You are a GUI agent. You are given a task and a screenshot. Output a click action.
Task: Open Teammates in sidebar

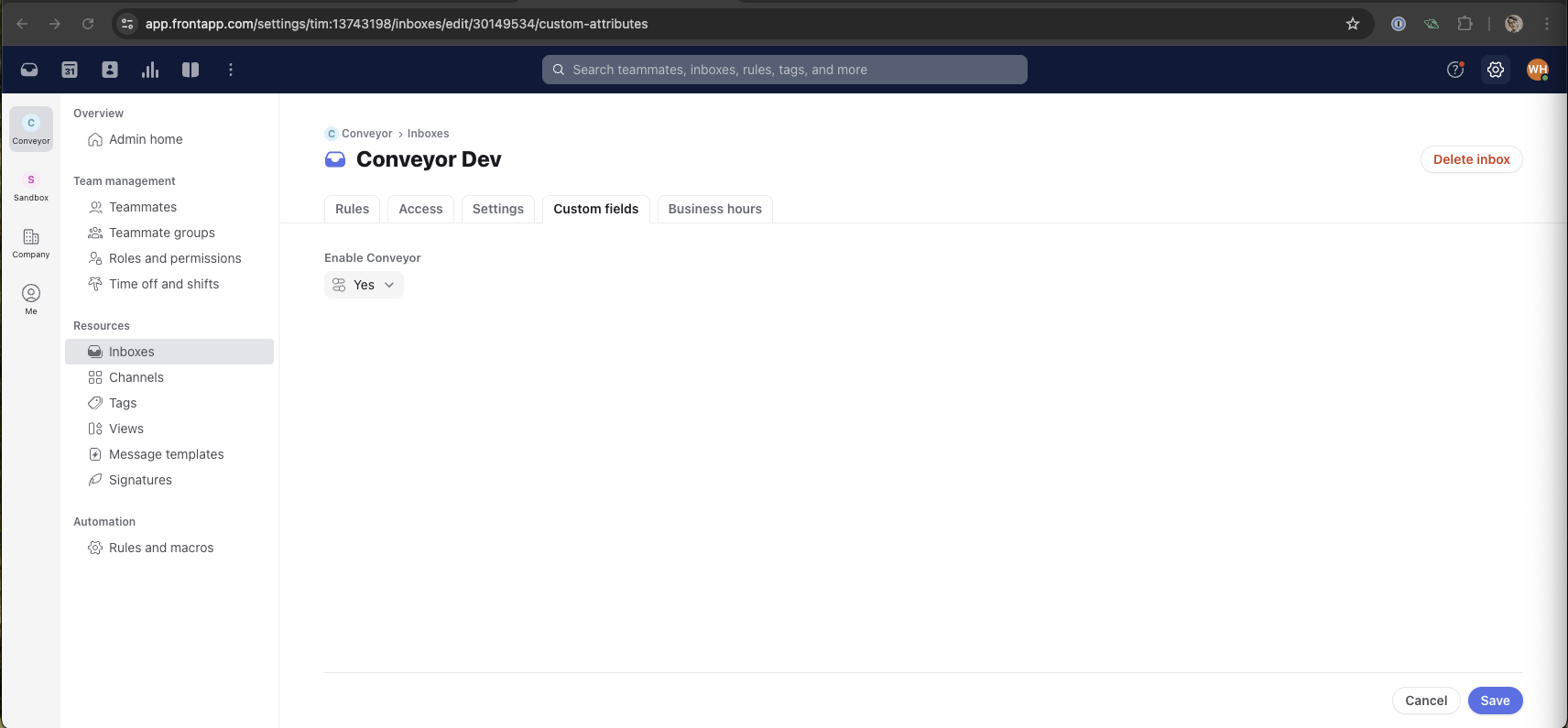(x=169, y=207)
